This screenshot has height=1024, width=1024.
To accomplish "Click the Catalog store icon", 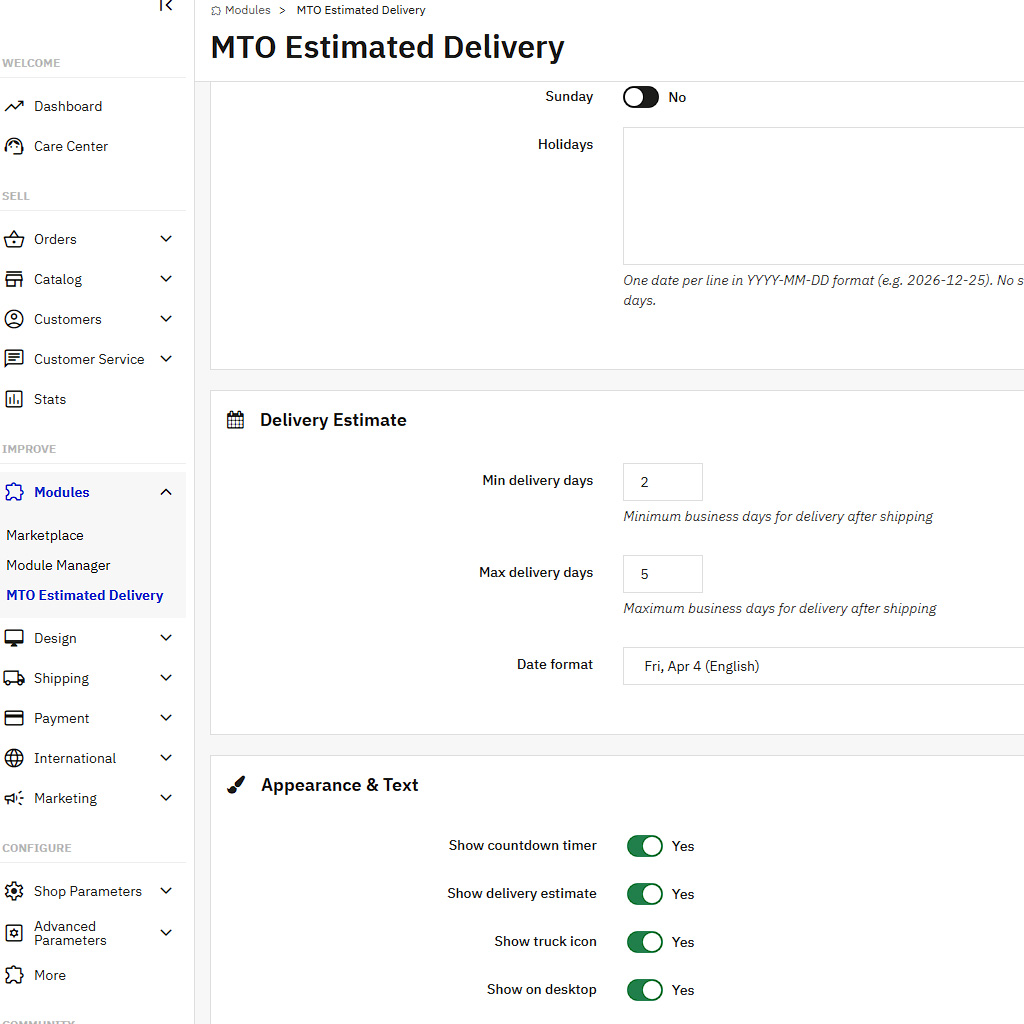I will [x=14, y=280].
